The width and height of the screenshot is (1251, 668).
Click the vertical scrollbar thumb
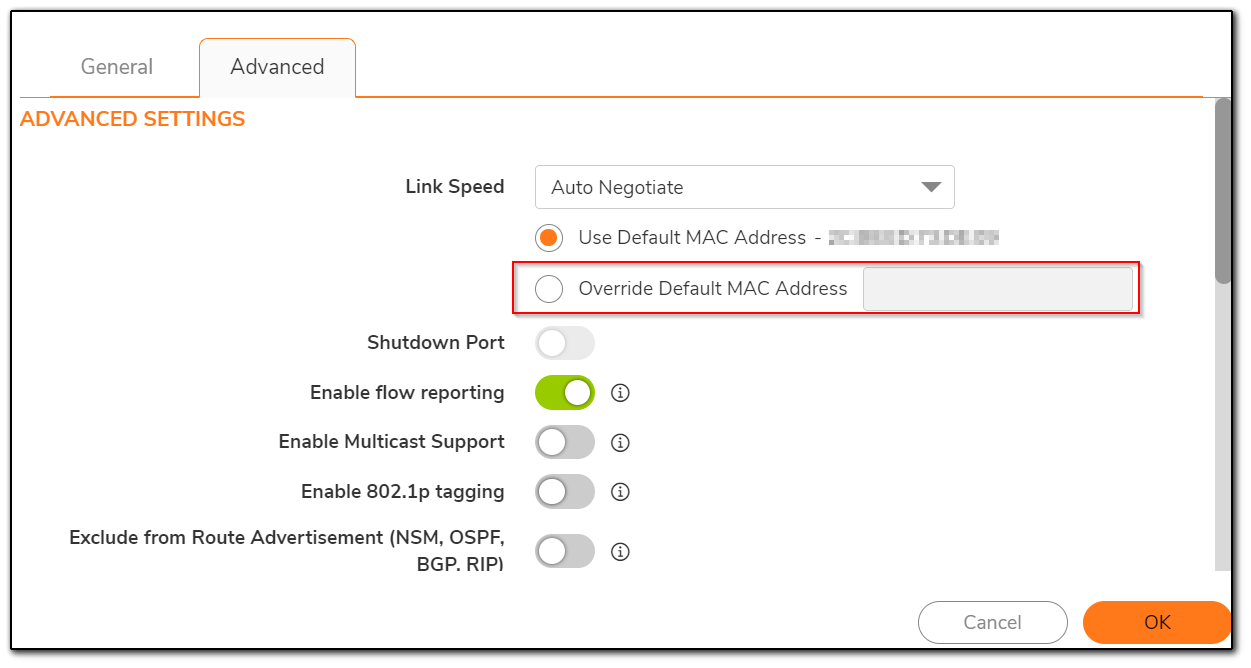(x=1222, y=190)
